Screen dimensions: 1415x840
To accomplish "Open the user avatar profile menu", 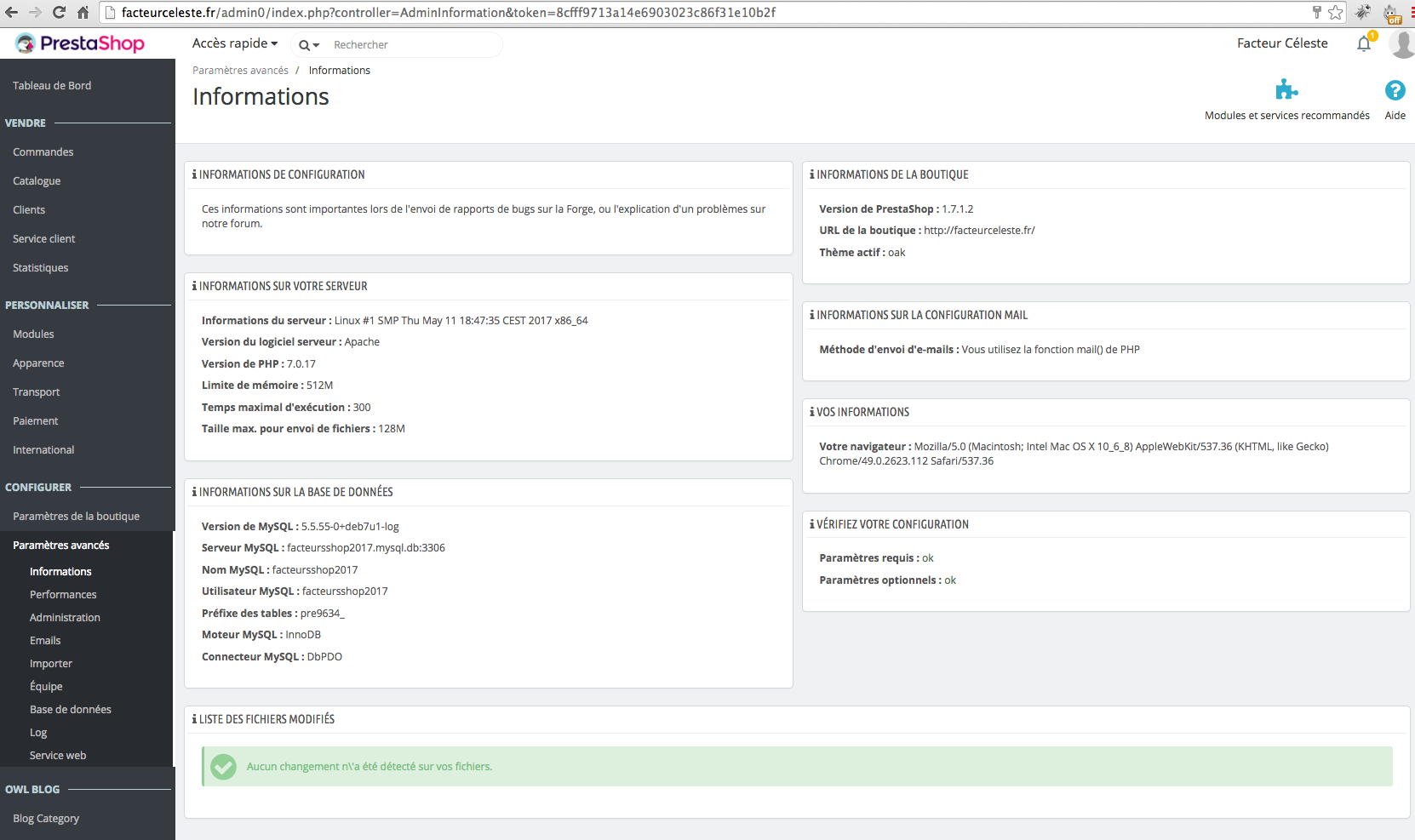I will click(x=1401, y=43).
